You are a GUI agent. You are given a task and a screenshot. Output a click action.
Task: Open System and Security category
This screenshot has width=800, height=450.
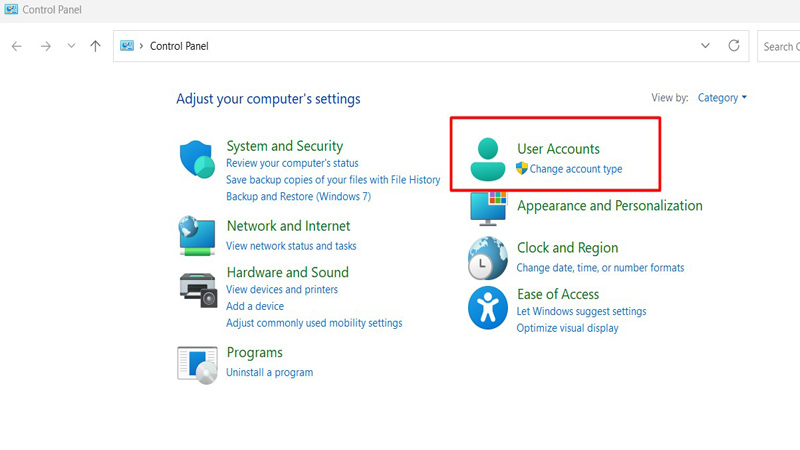(x=285, y=146)
